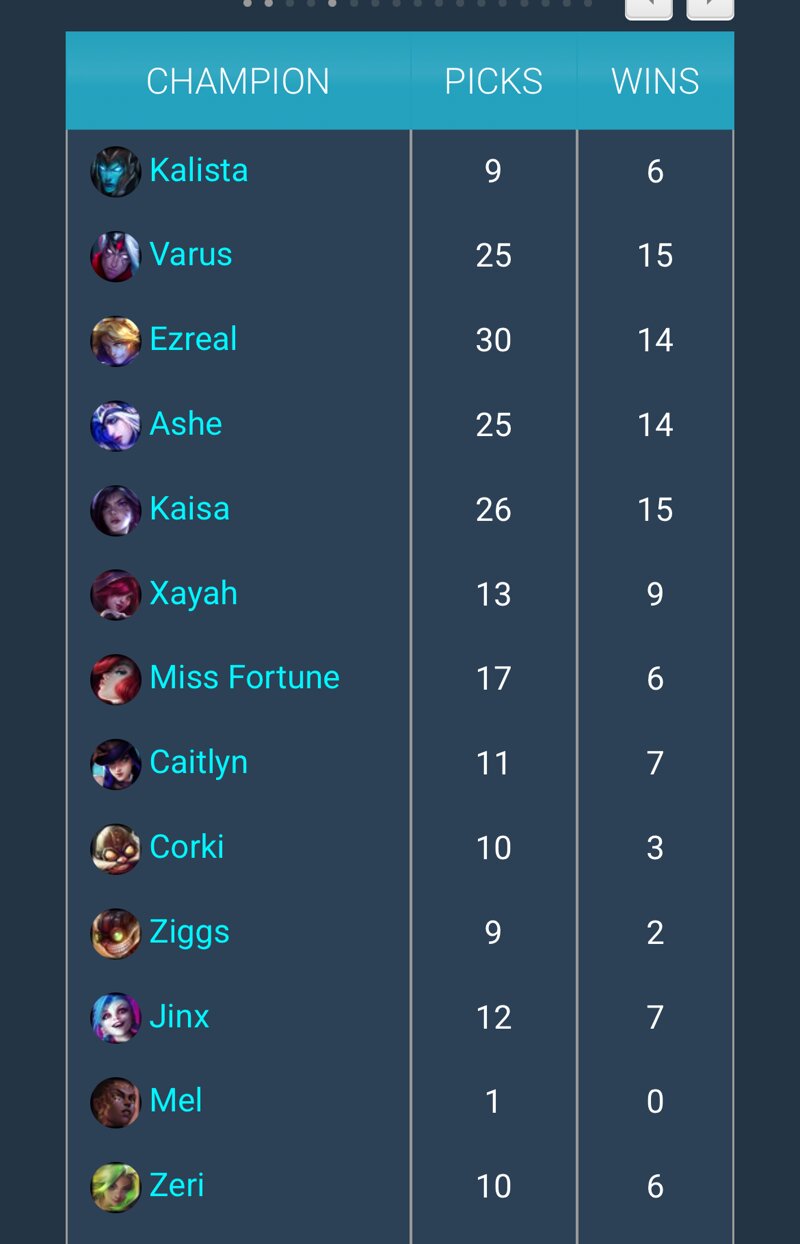Select Ezreal's avatar icon
The width and height of the screenshot is (800, 1244).
point(115,340)
